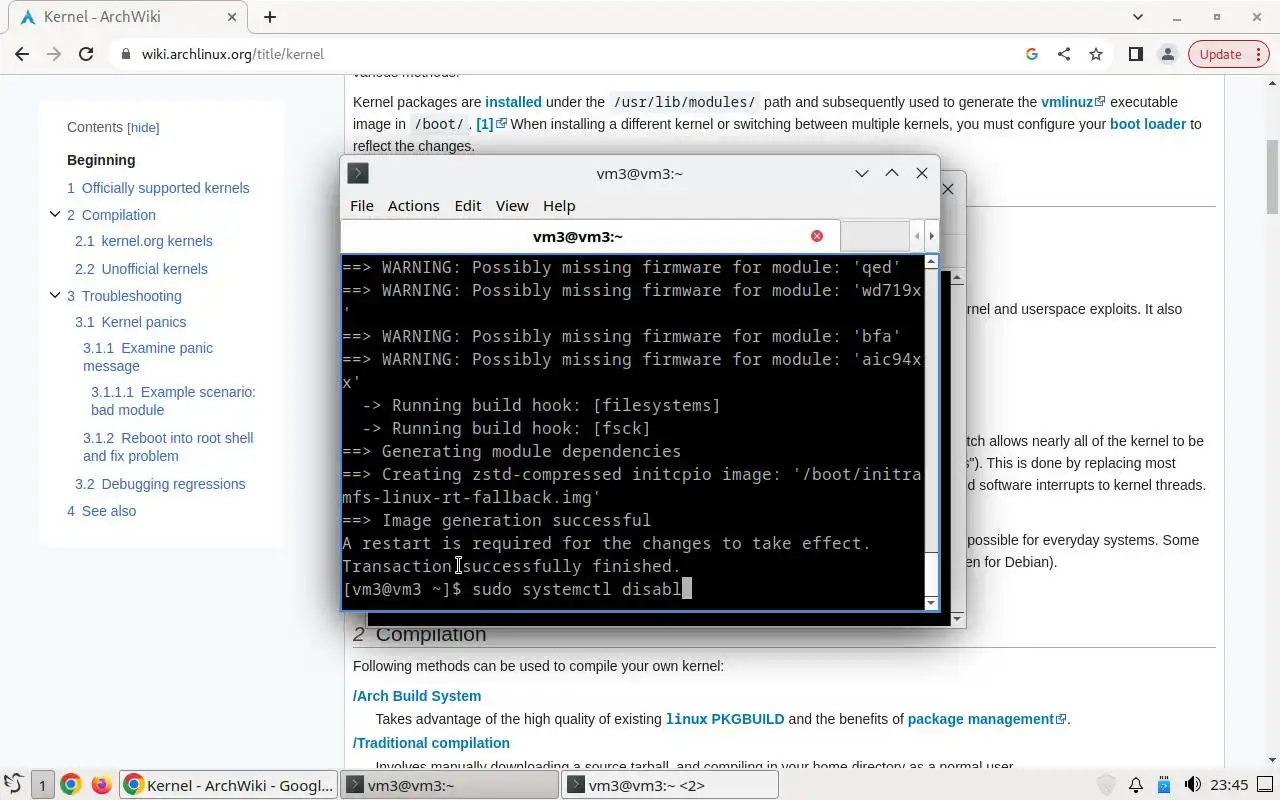Toggle the Chrome side panel
This screenshot has width=1280, height=800.
pyautogui.click(x=1135, y=54)
